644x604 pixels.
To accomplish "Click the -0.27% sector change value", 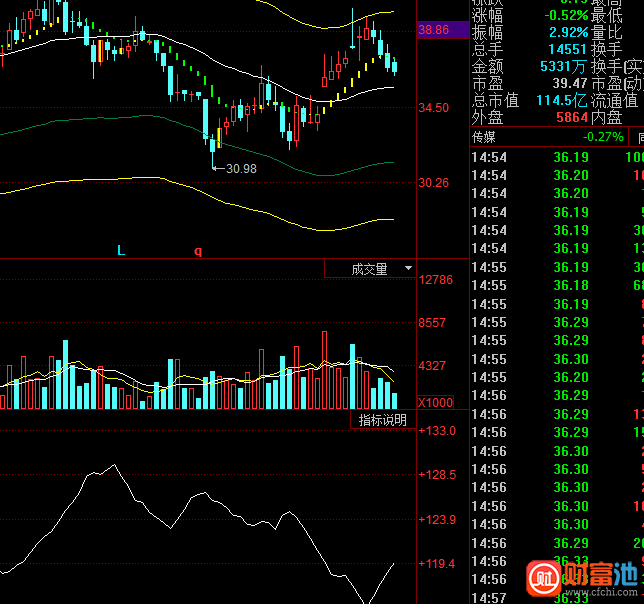I will click(x=603, y=137).
